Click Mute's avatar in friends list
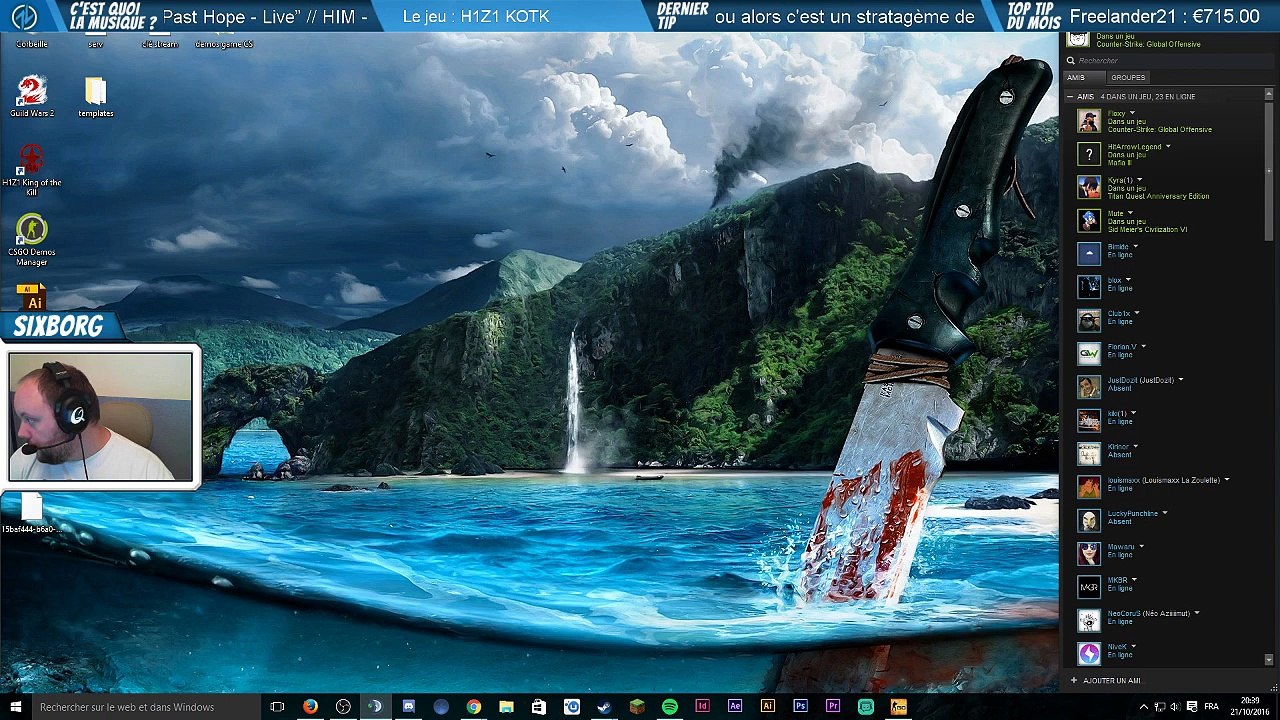This screenshot has width=1280, height=720. (x=1089, y=221)
